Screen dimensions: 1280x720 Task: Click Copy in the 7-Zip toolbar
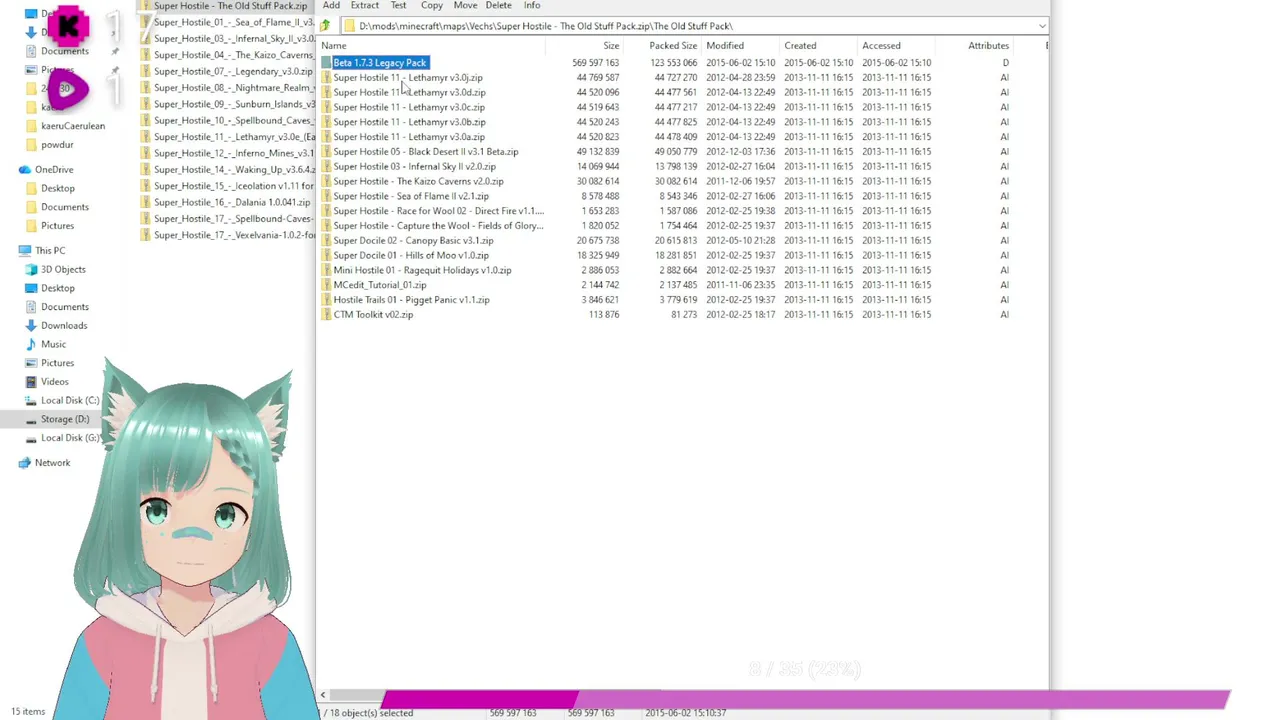432,6
